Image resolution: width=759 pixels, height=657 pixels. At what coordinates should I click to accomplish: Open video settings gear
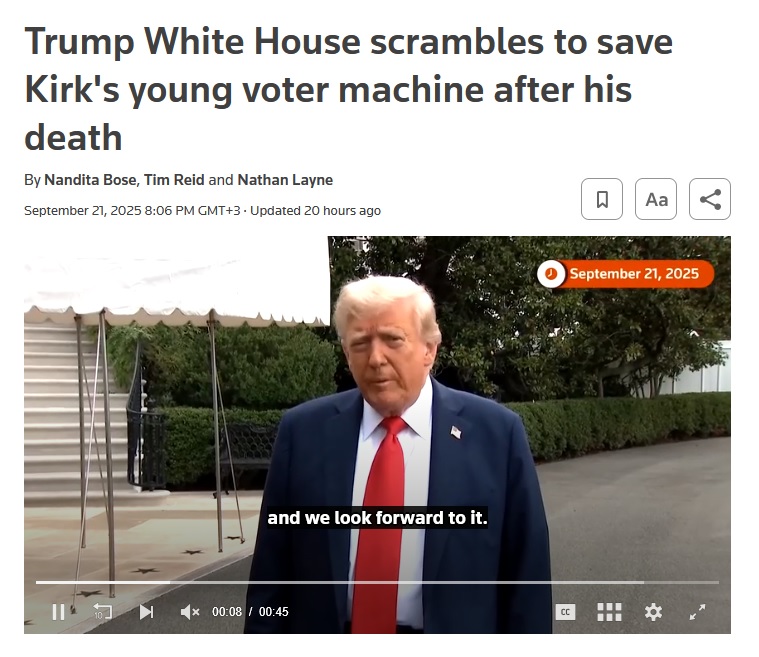click(653, 612)
